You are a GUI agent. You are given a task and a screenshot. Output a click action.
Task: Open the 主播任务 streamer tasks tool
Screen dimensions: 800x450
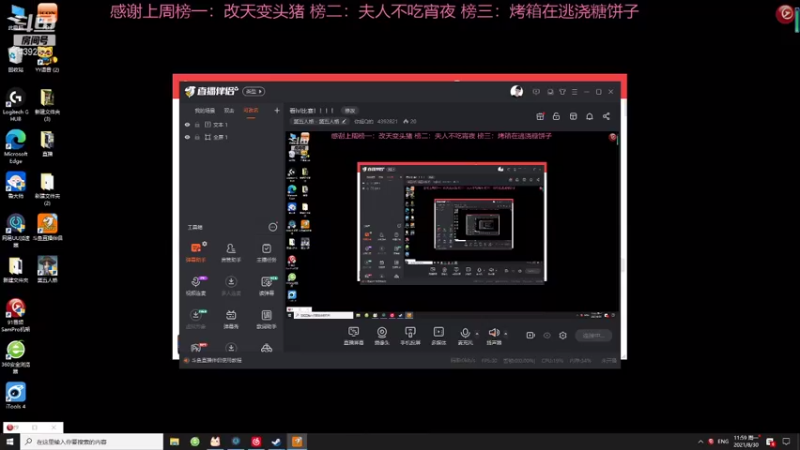(266, 252)
